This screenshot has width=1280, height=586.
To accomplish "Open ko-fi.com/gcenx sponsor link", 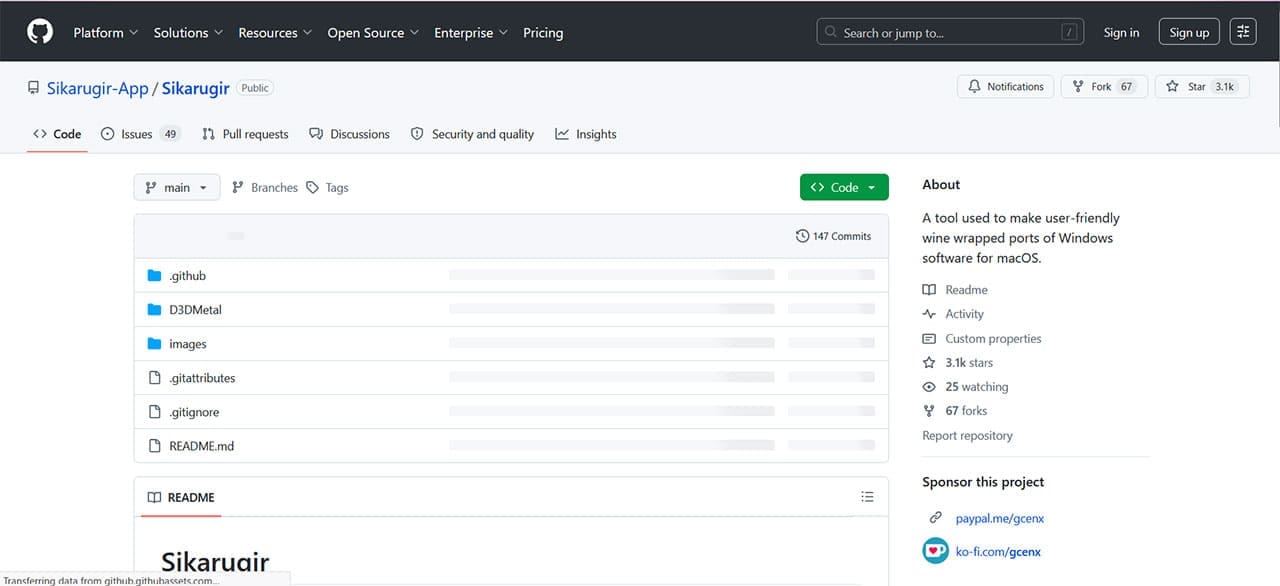I will 998,552.
